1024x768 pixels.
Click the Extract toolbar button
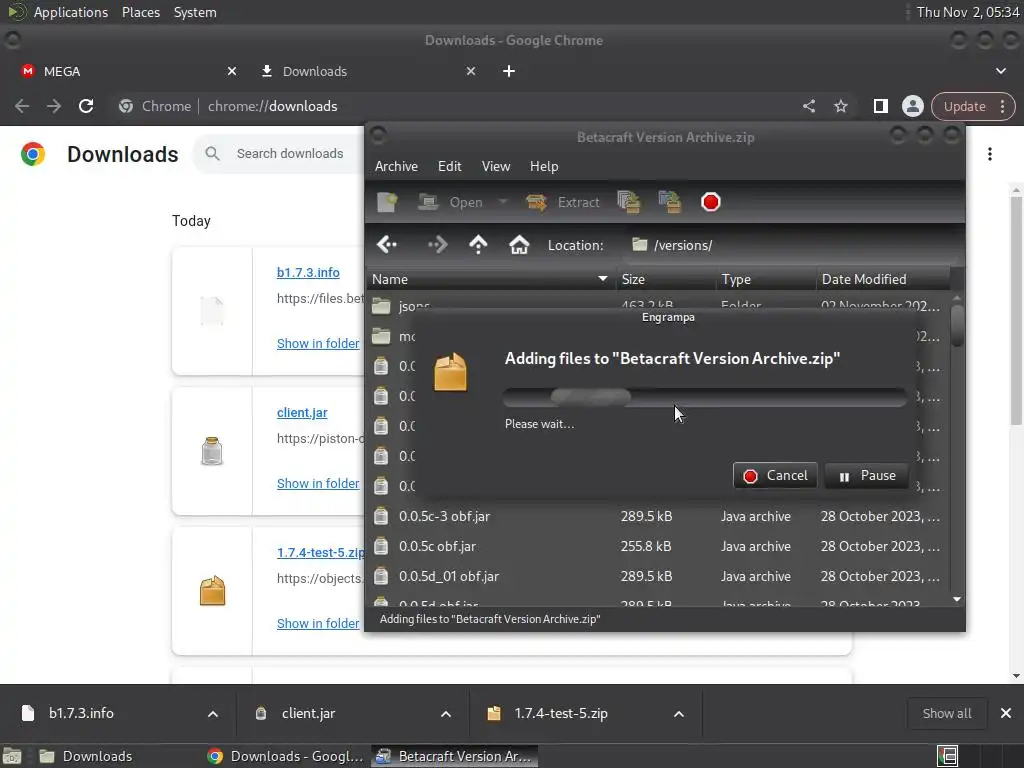click(x=562, y=202)
